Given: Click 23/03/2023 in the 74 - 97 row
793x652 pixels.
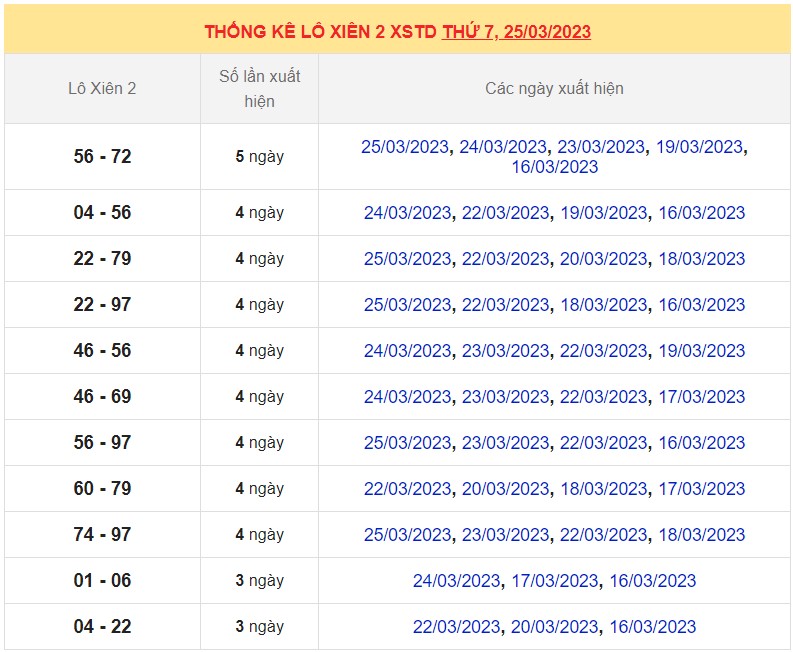Looking at the screenshot, I should point(505,535).
